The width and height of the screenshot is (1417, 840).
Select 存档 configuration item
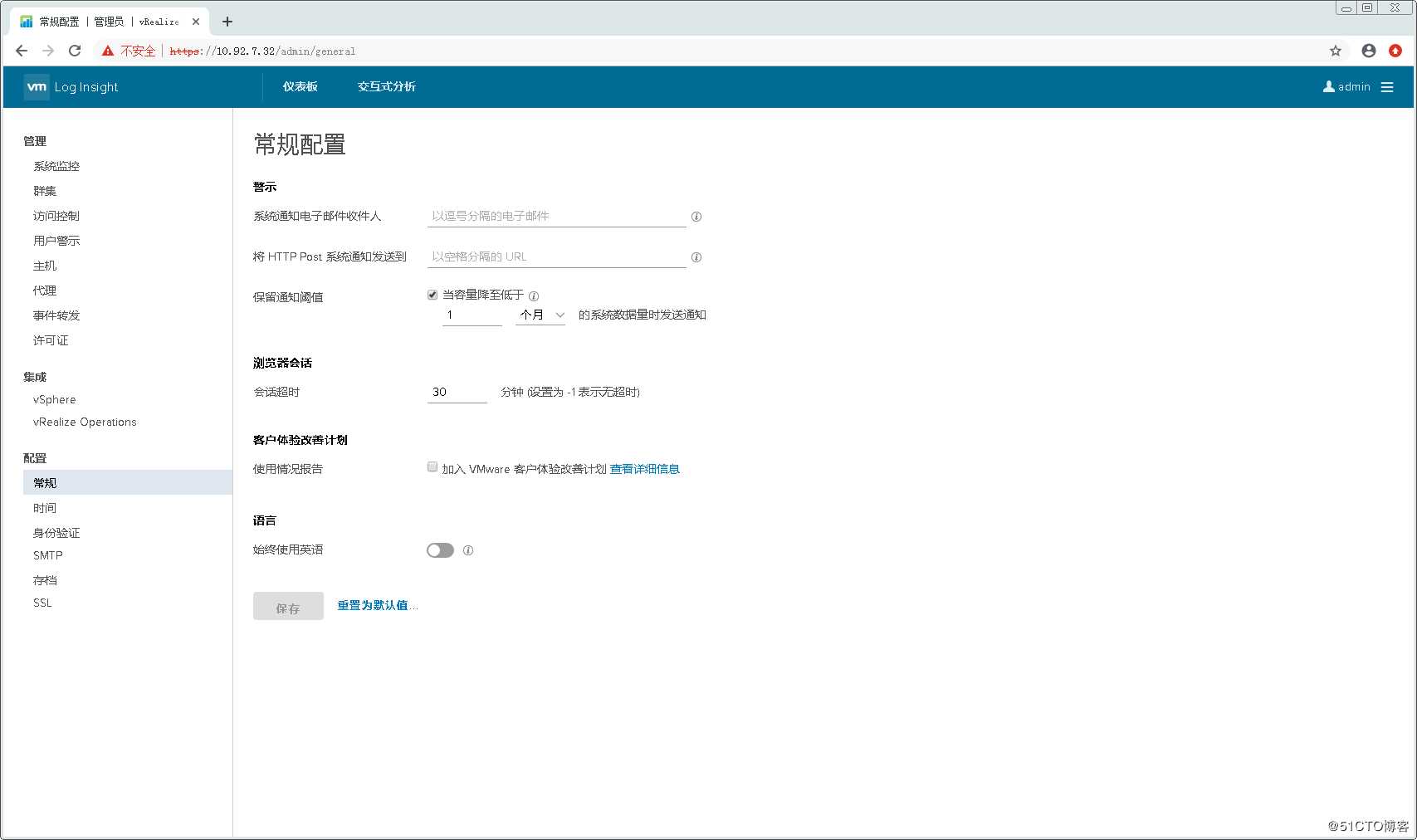(x=45, y=580)
